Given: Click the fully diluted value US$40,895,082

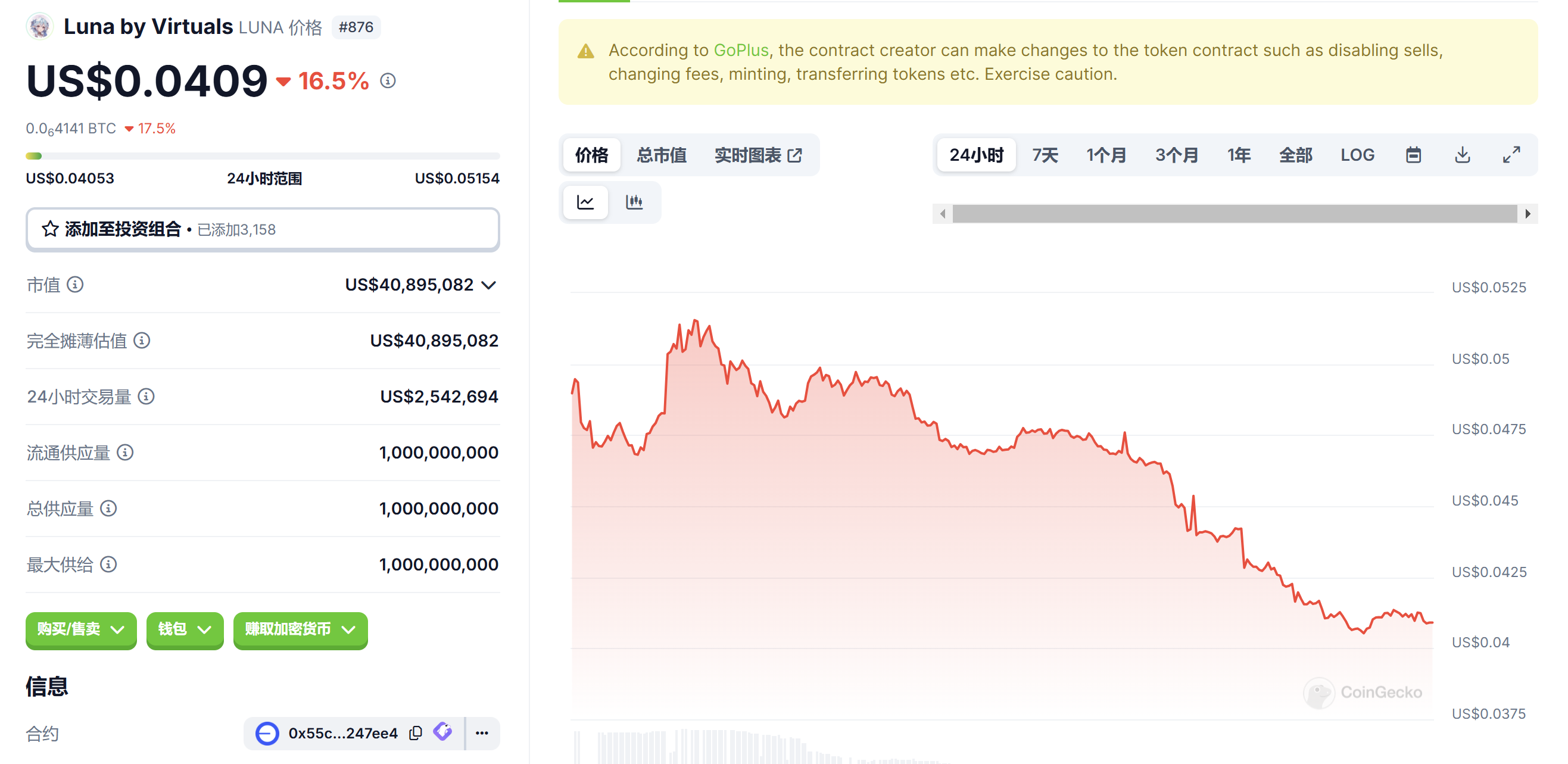Looking at the screenshot, I should tap(434, 340).
